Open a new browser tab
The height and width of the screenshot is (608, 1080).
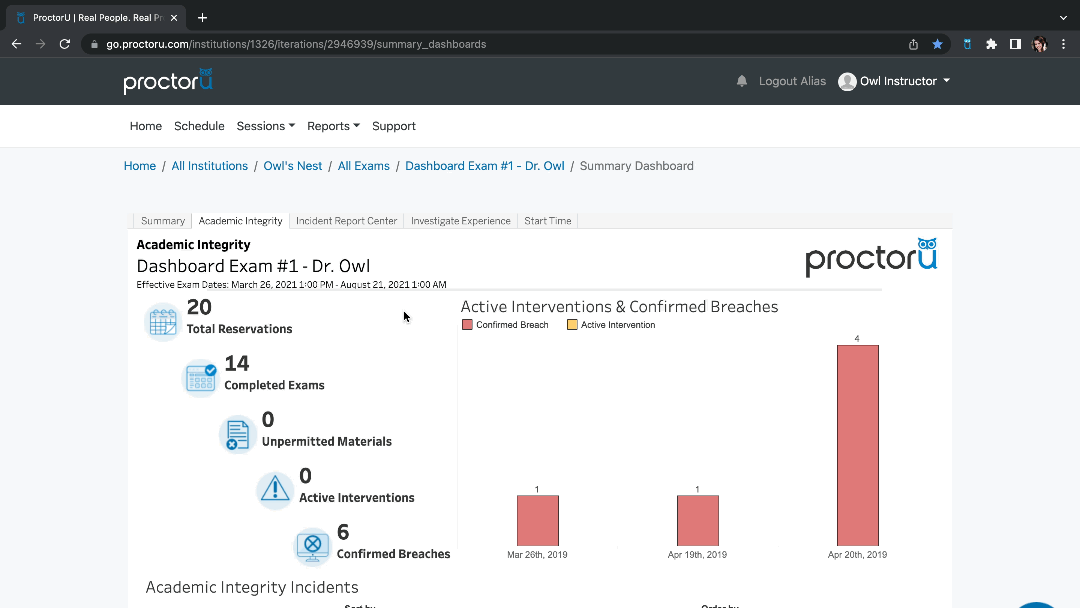point(202,18)
